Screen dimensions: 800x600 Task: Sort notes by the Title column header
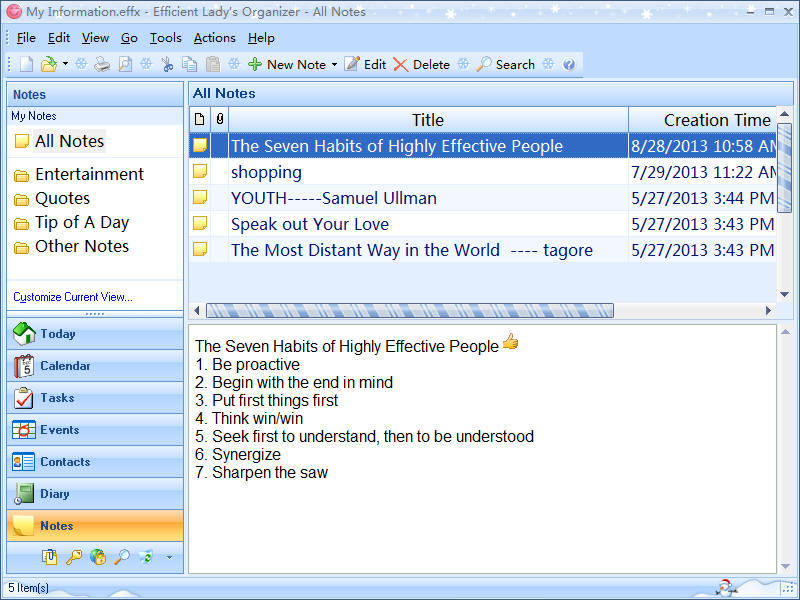[x=428, y=120]
